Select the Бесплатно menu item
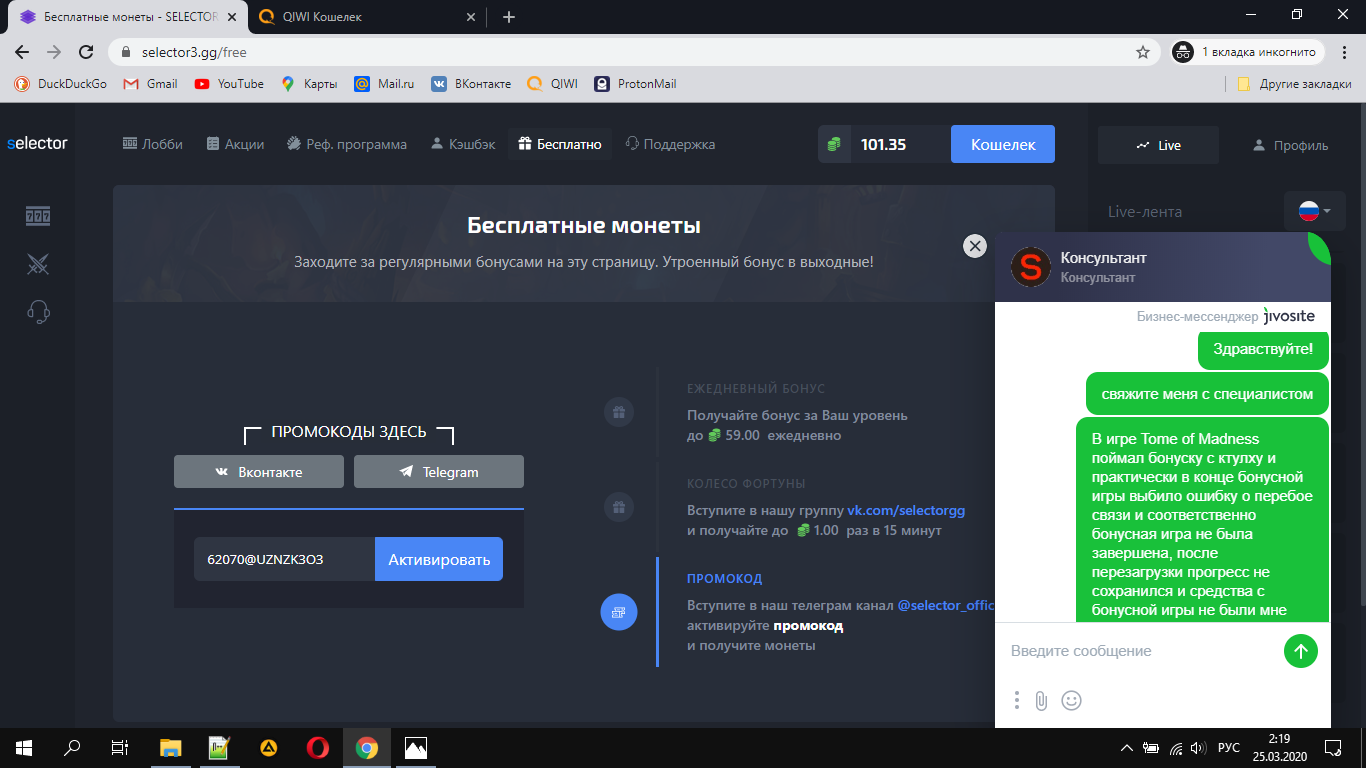The width and height of the screenshot is (1366, 768). click(560, 144)
